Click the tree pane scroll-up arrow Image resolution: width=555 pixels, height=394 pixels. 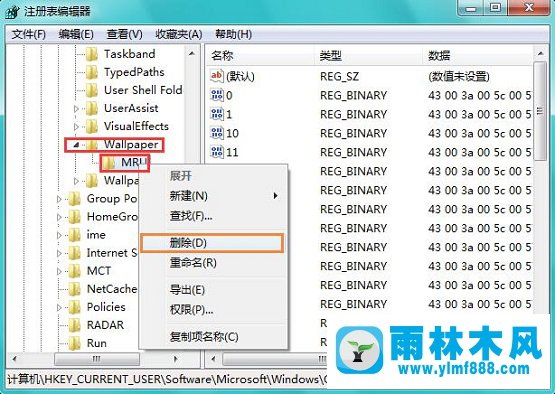192,54
